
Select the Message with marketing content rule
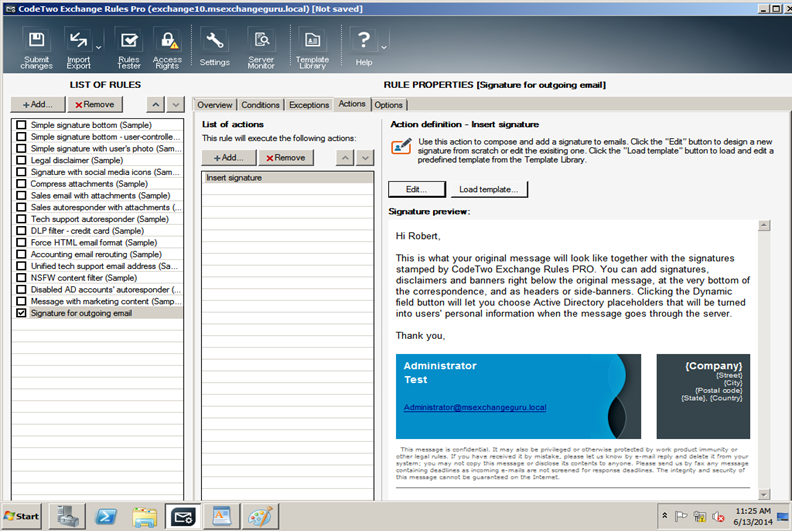coord(106,301)
